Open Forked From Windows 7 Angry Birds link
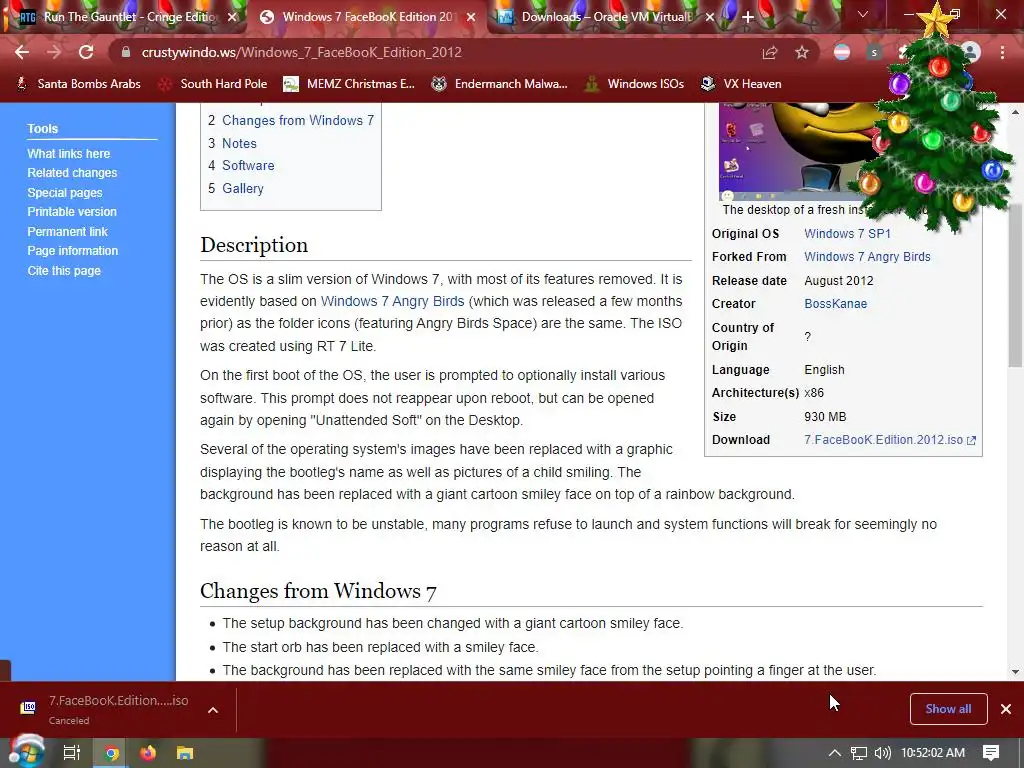Screen dimensions: 1024x768 pos(867,257)
